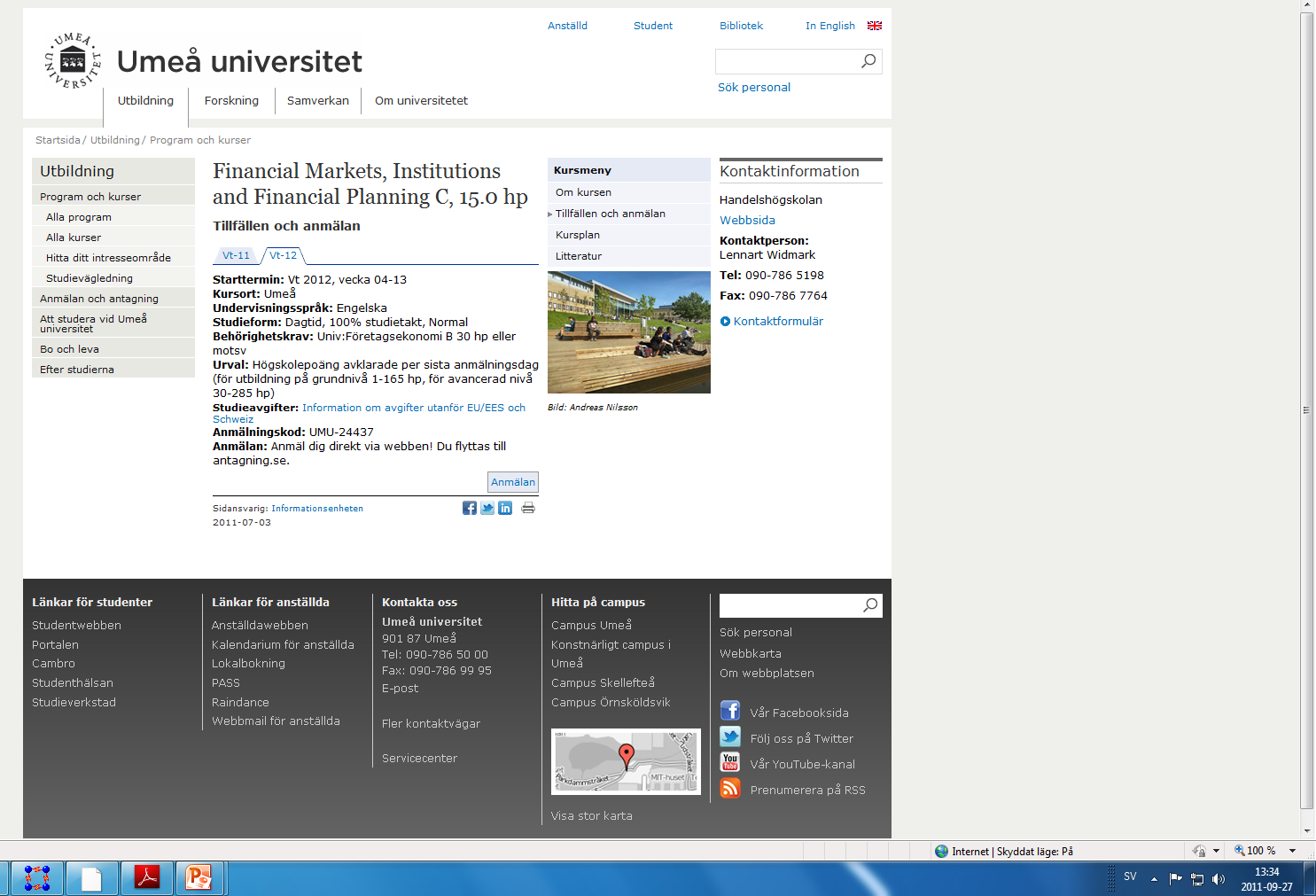Open Om universitetet main menu
1316x896 pixels.
click(421, 101)
